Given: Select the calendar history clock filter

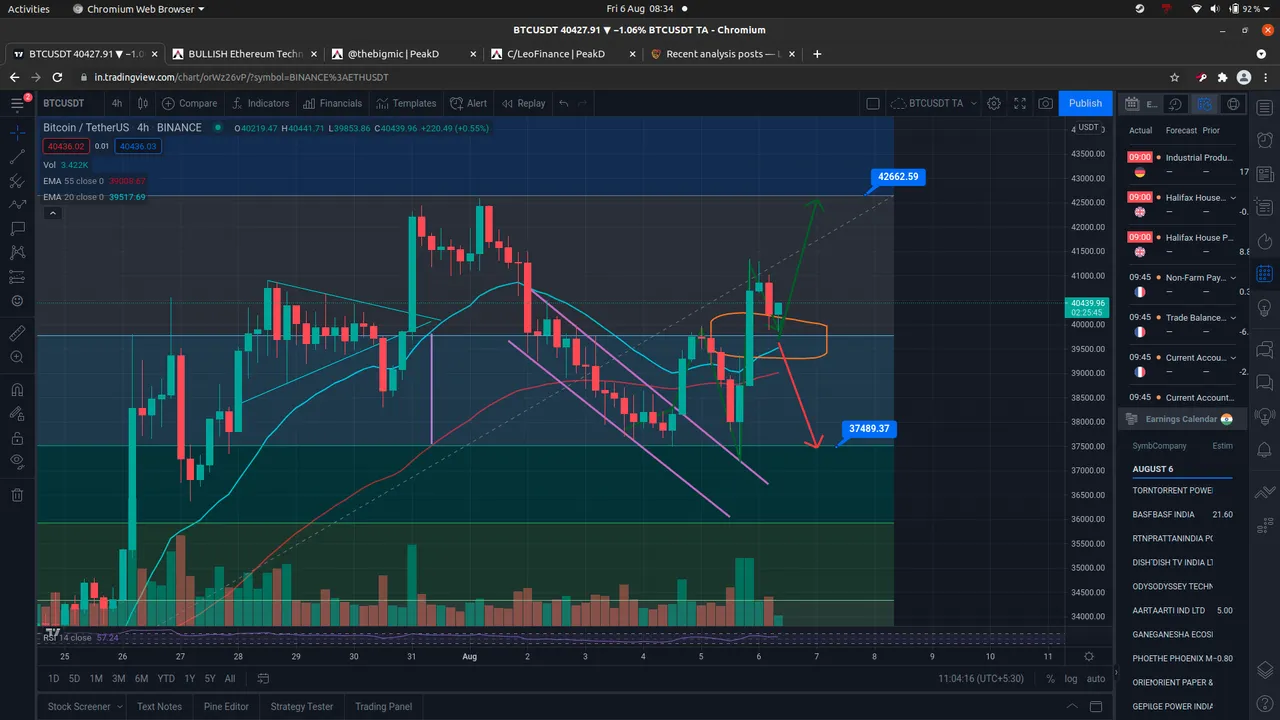Looking at the screenshot, I should 1176,104.
